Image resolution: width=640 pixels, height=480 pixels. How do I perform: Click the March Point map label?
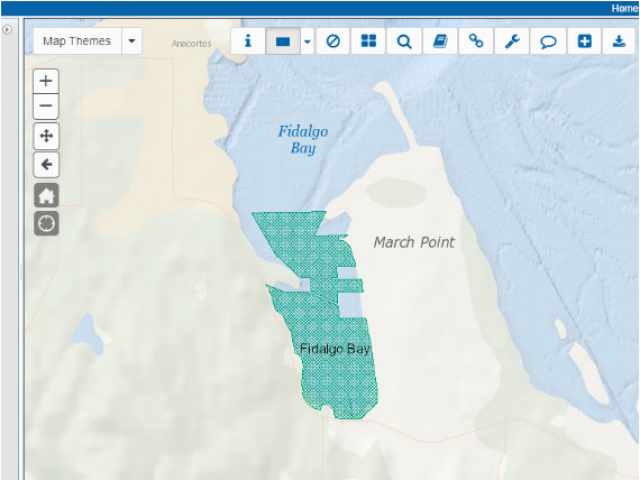pyautogui.click(x=414, y=242)
